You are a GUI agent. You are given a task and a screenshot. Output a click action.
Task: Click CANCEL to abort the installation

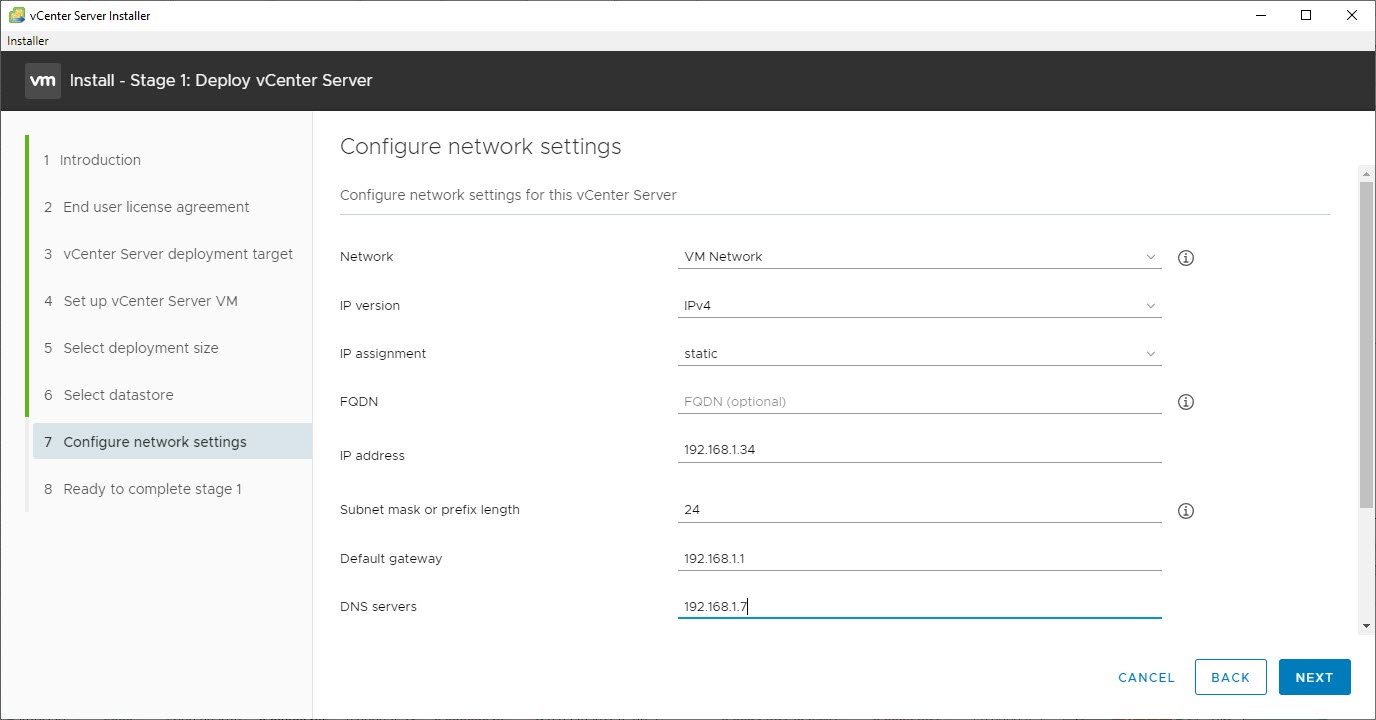(1145, 677)
